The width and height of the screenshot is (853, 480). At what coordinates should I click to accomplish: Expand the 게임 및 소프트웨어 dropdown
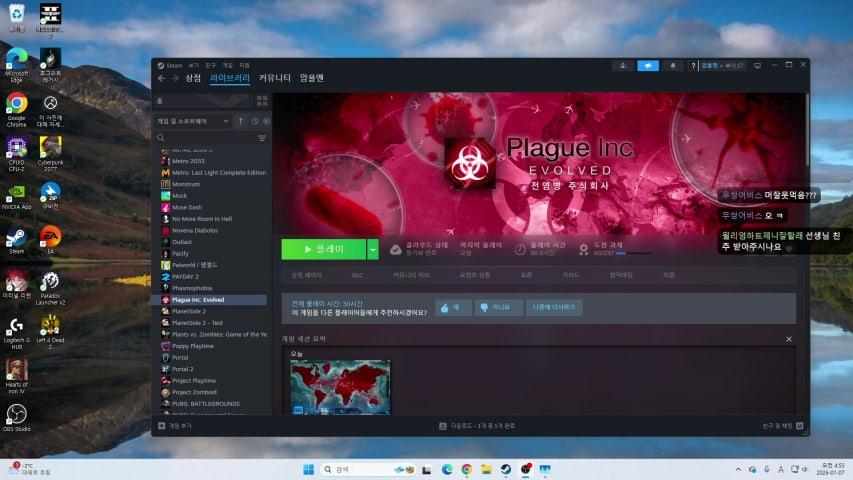coord(226,121)
